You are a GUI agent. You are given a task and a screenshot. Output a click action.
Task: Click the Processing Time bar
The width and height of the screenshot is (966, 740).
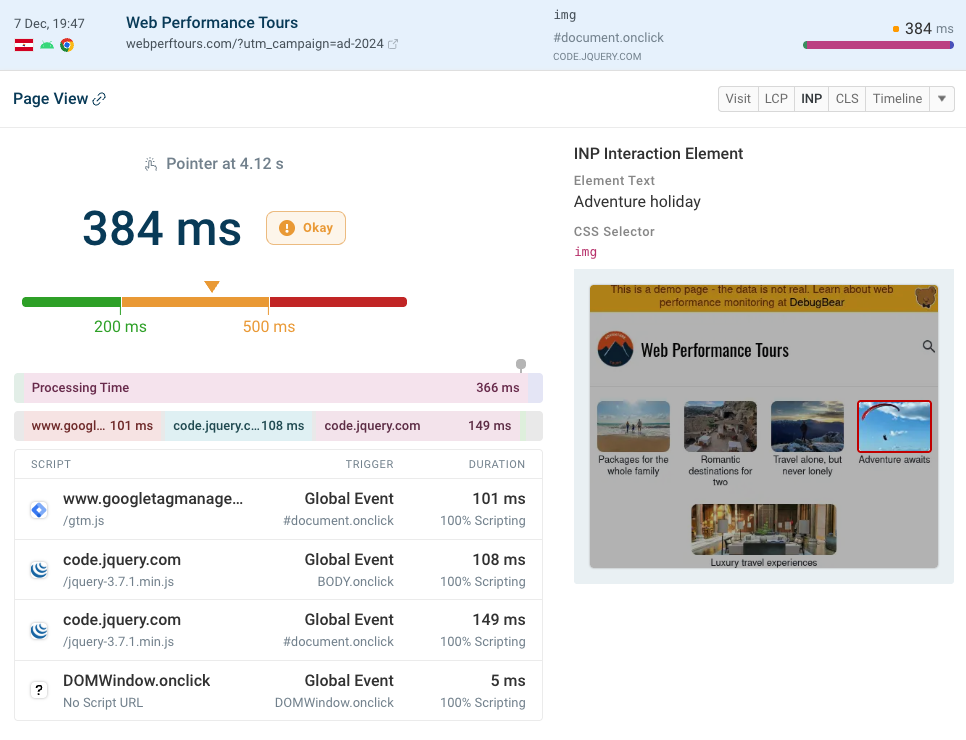point(270,388)
